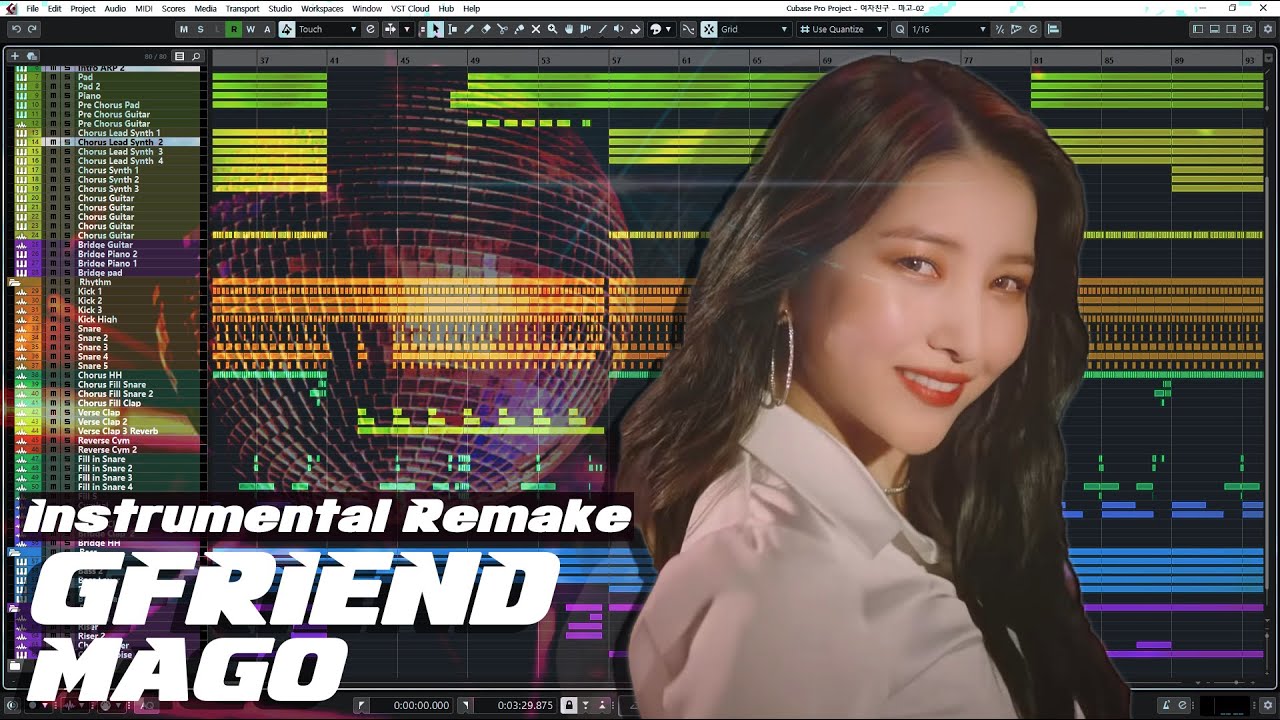Select the Bridge Piano 2 track
Image resolution: width=1280 pixels, height=720 pixels.
[108, 254]
